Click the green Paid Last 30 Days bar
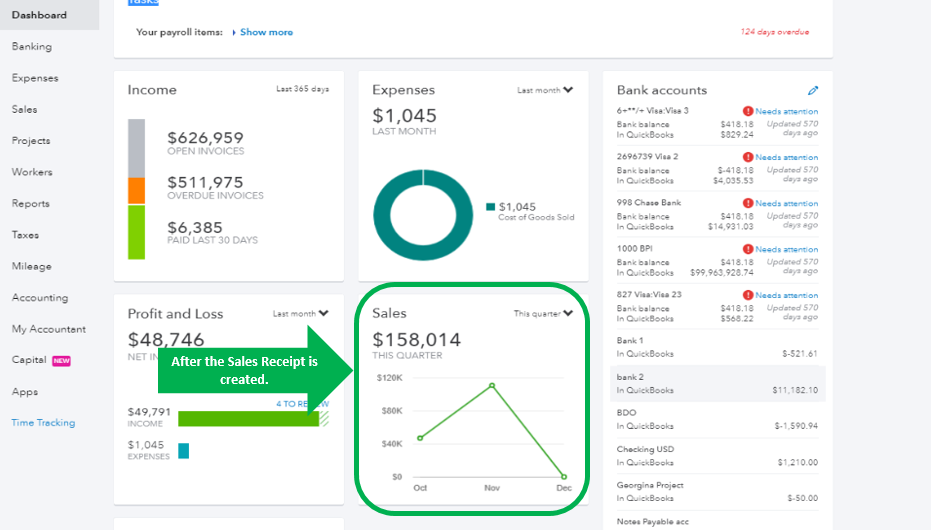 tap(137, 232)
